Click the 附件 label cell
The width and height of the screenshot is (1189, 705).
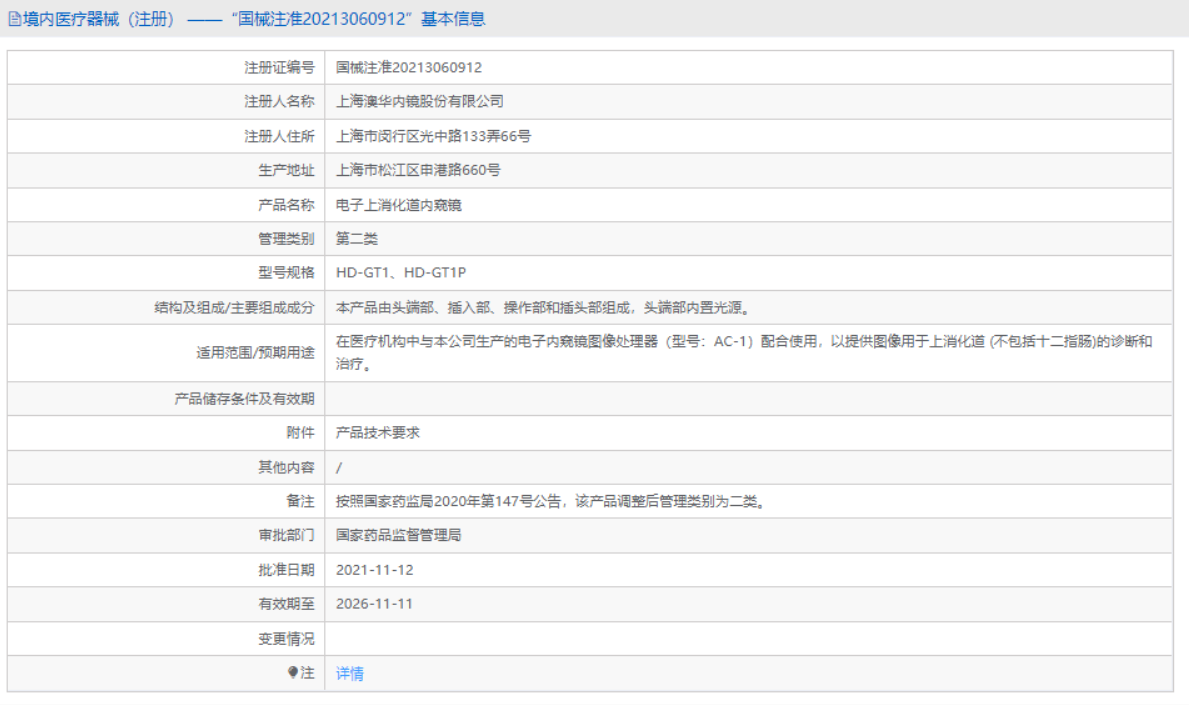(166, 433)
